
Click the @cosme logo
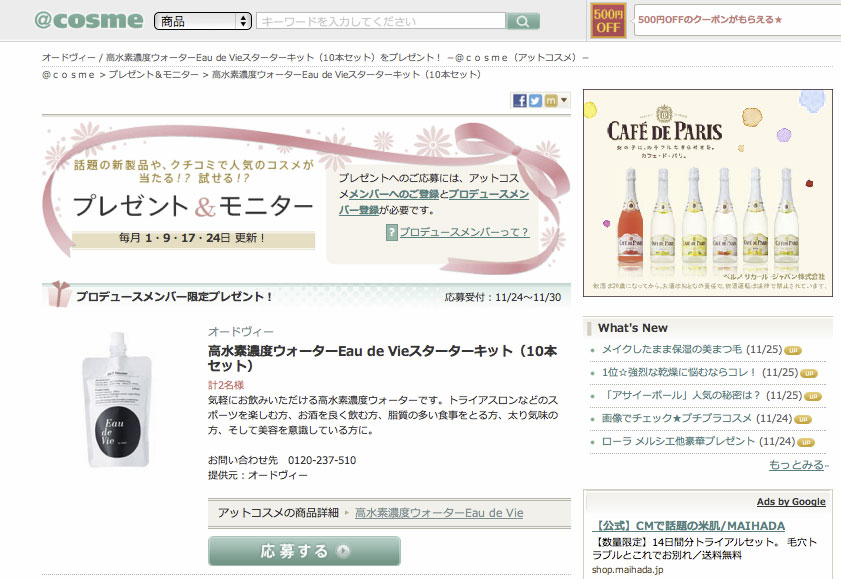pyautogui.click(x=89, y=20)
